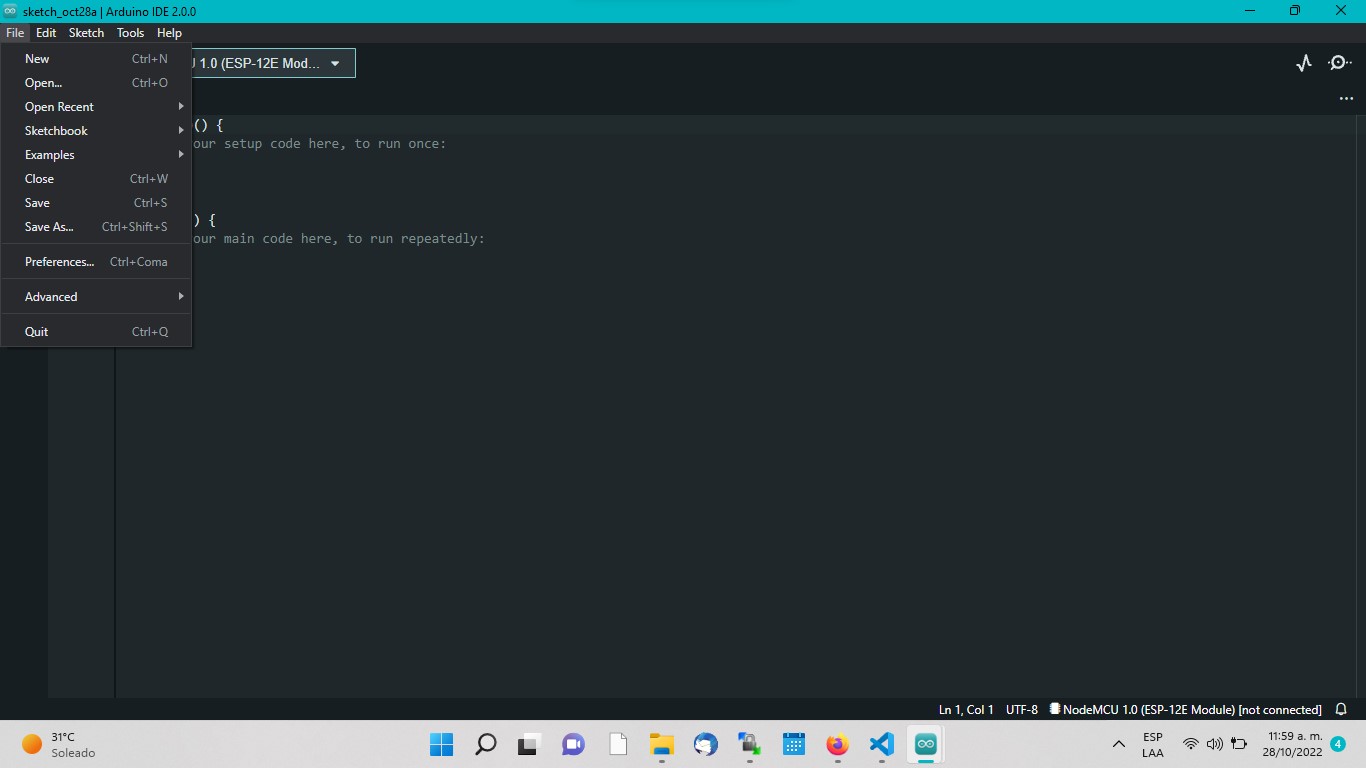Expand the Open Recent submenu

coord(96,107)
